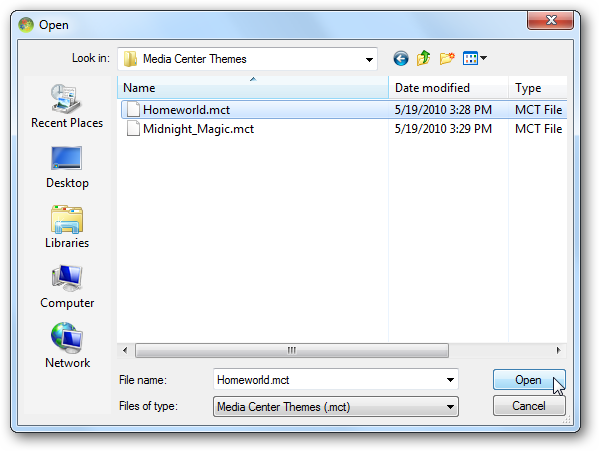Navigate up one folder level
Screen dimensions: 599x451
(x=423, y=58)
